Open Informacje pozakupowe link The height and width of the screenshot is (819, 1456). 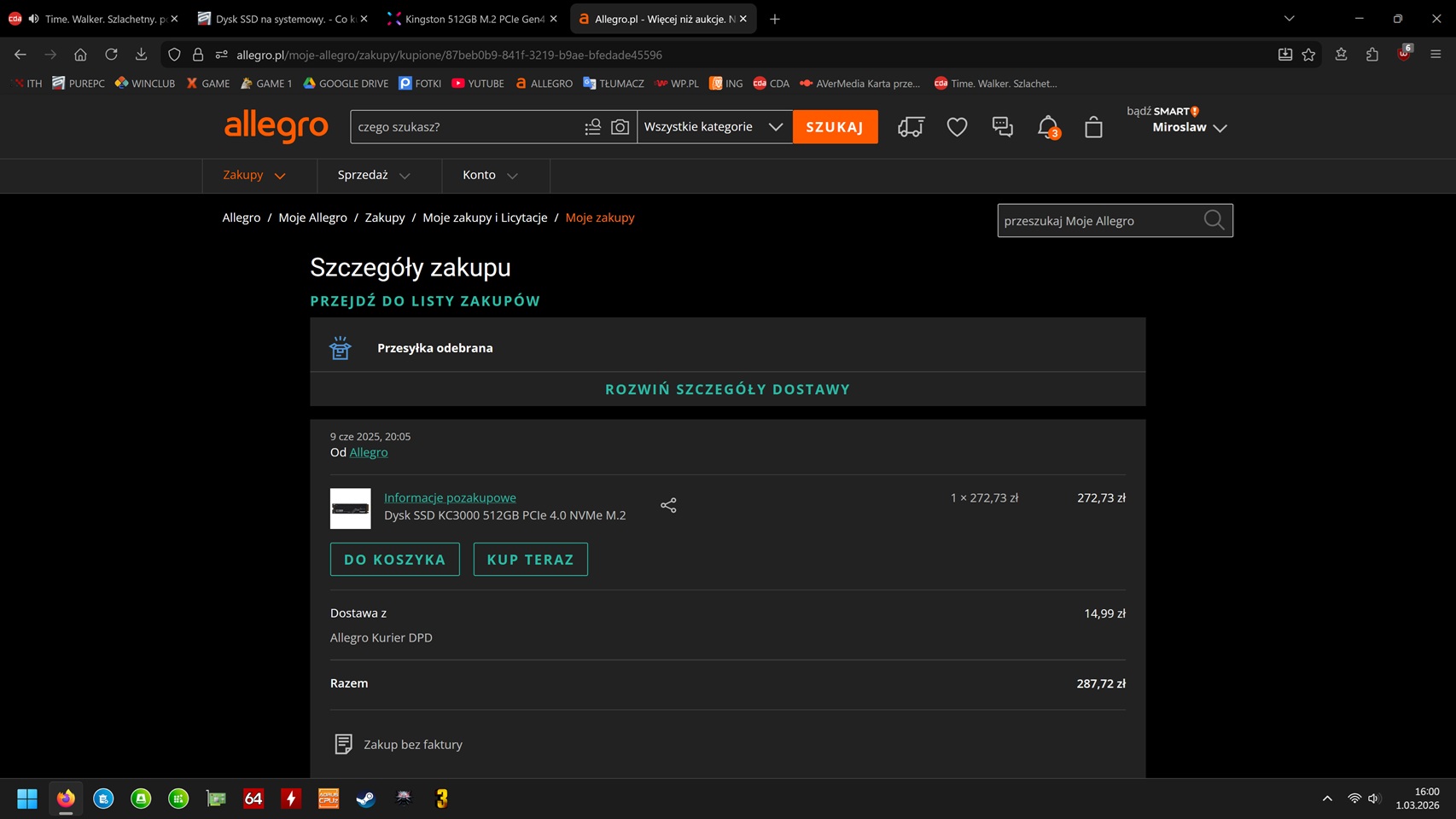pyautogui.click(x=450, y=497)
